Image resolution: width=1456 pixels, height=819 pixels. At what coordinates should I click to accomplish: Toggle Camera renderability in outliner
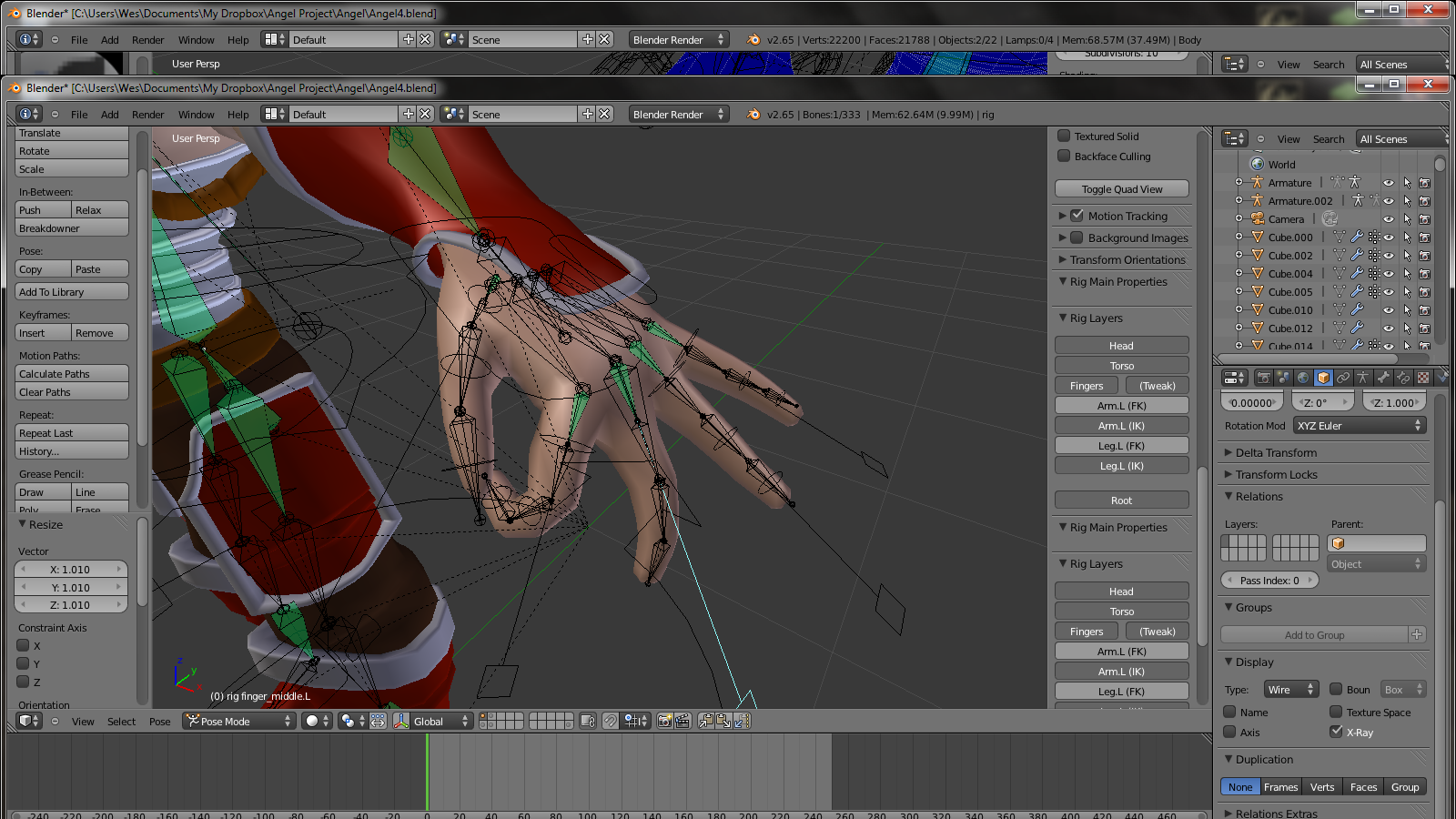[x=1425, y=219]
